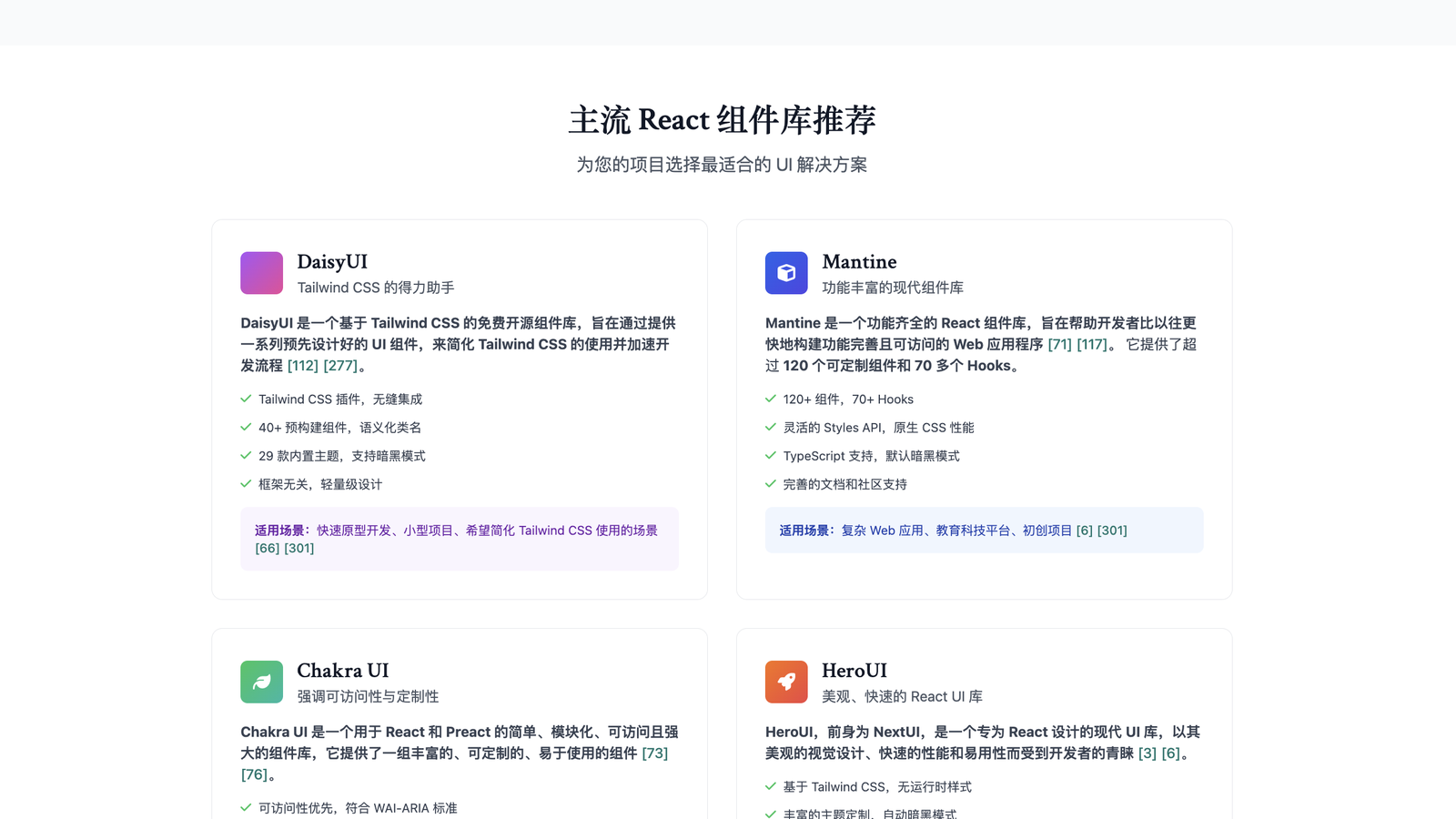The width and height of the screenshot is (1456, 819).
Task: Click the DaisyUI purple gradient icon
Action: (x=261, y=273)
